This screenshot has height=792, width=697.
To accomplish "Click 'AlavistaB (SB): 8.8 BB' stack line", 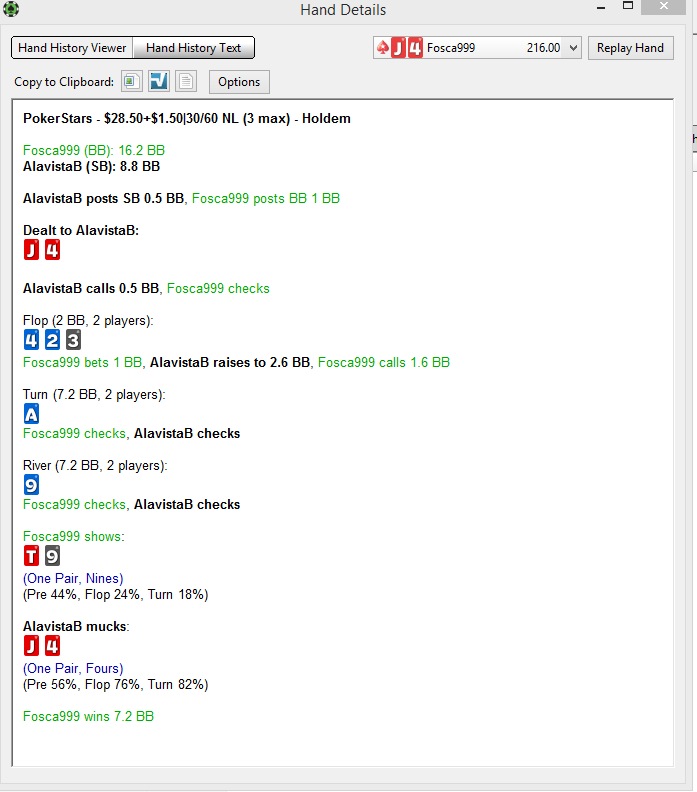I will click(x=91, y=167).
